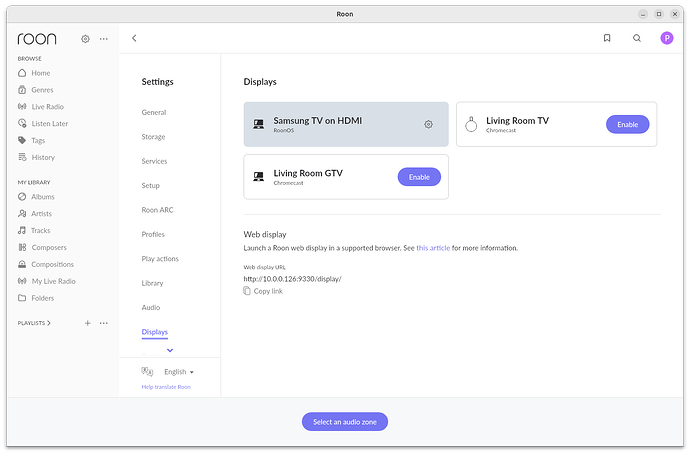Open Services settings tab

pos(154,161)
